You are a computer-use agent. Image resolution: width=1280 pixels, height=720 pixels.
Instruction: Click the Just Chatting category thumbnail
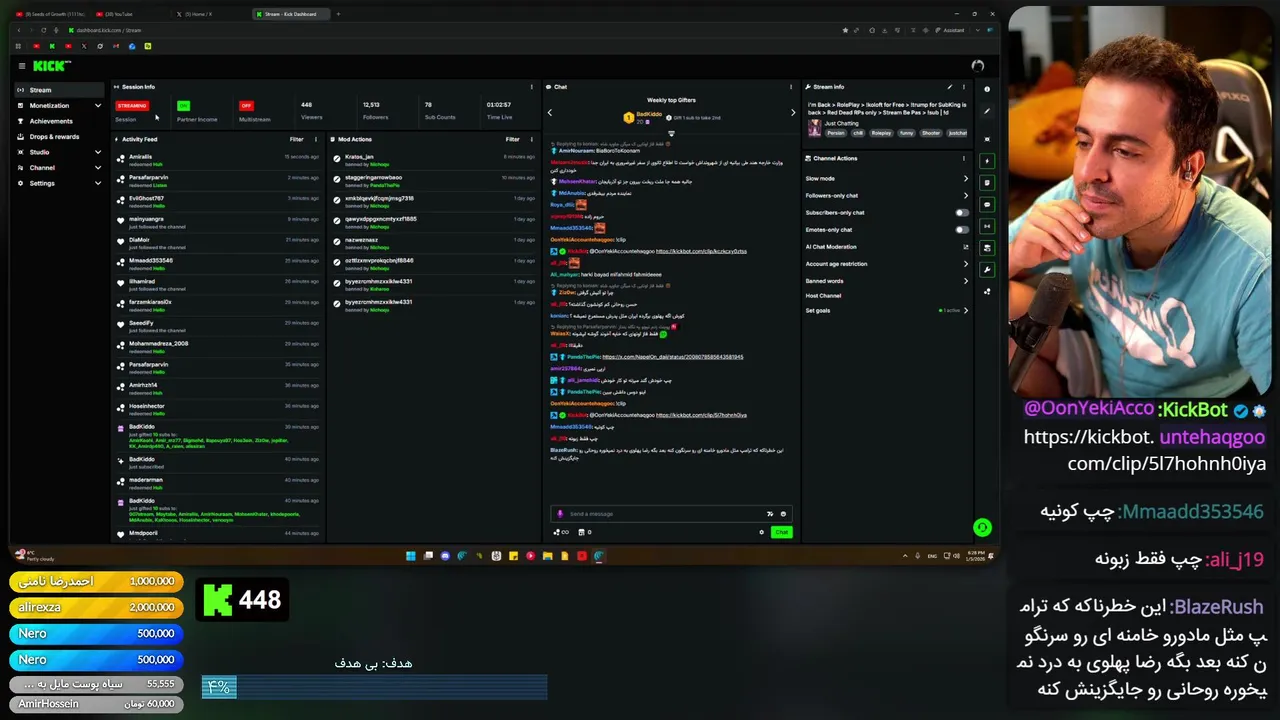point(814,128)
